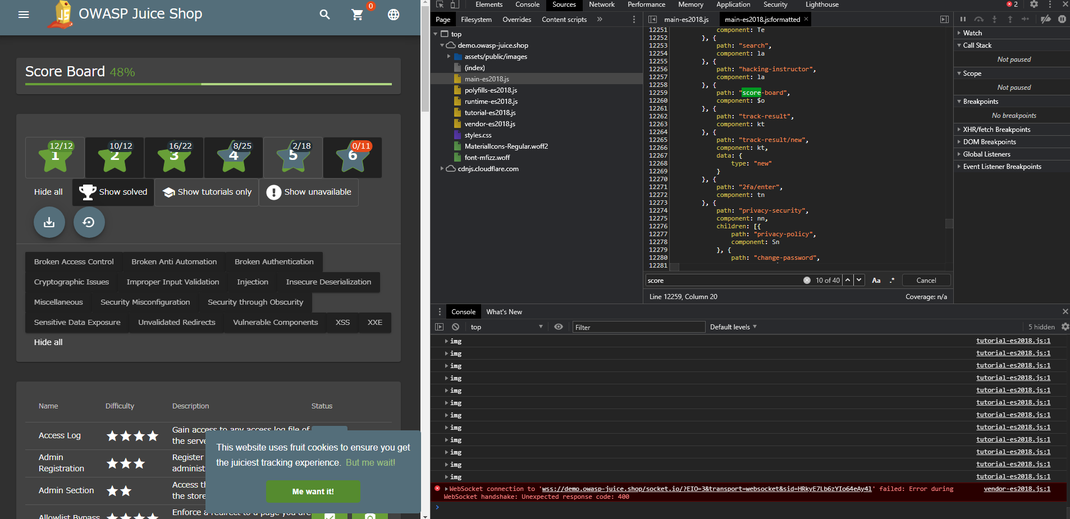Open the What's New drawer tab

coord(504,312)
